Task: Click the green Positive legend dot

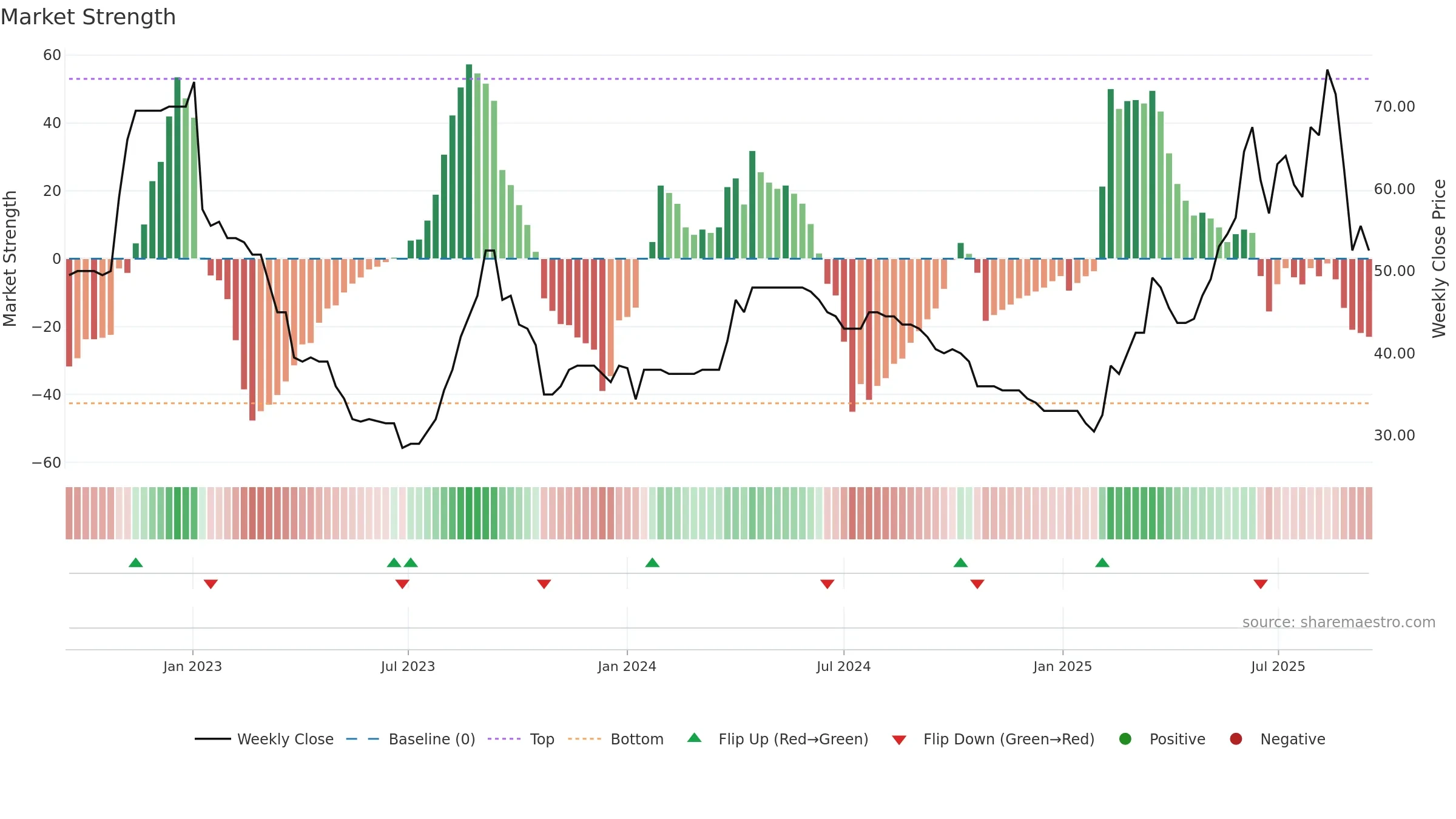Action: coord(1125,739)
